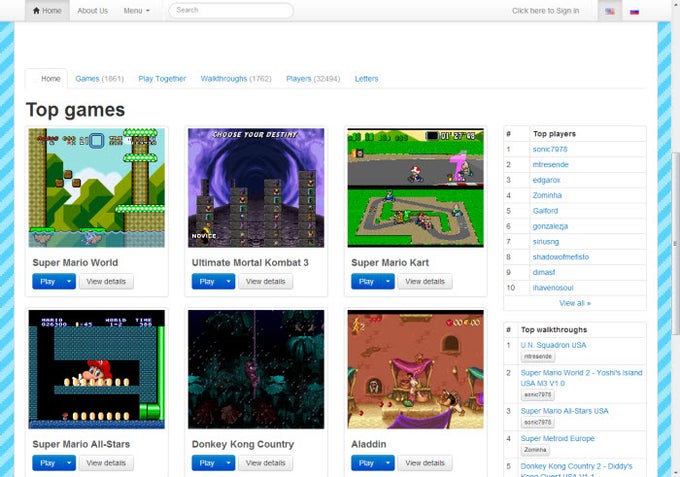Viewport: 680px width, 477px height.
Task: Click View all » under Top players
Action: tap(575, 303)
